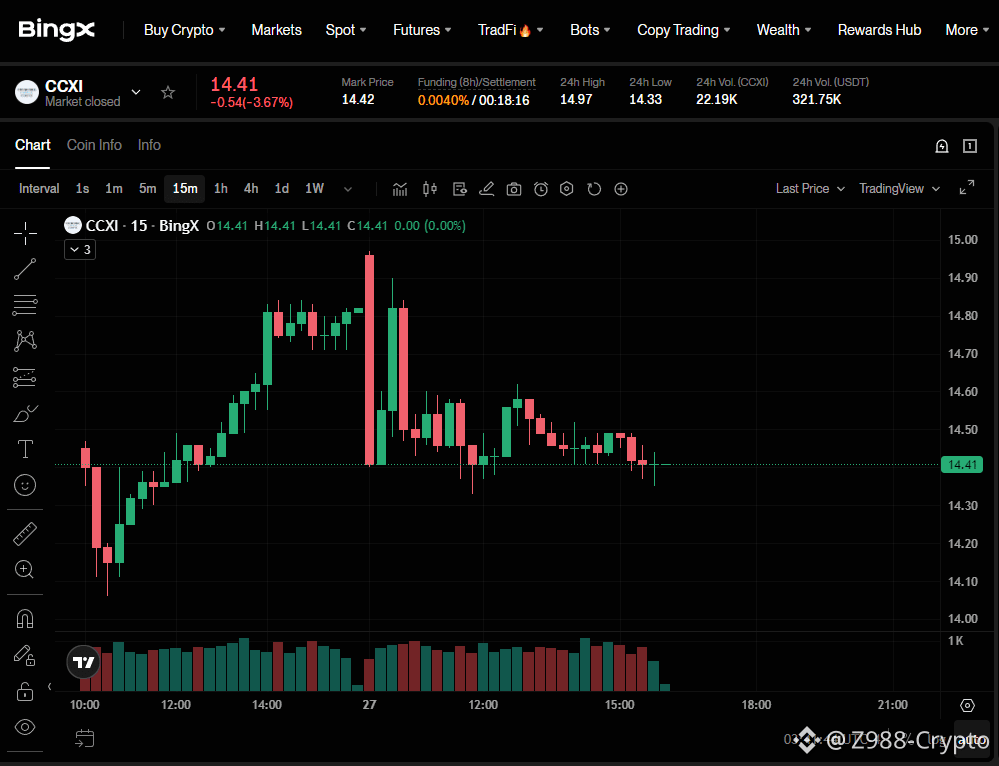Viewport: 999px width, 766px height.
Task: Change the candlestick chart type
Action: (x=430, y=189)
